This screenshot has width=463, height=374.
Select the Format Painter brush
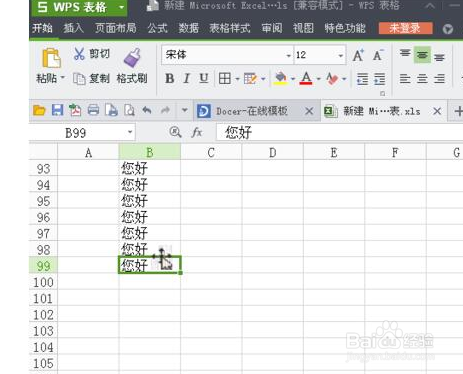point(132,58)
